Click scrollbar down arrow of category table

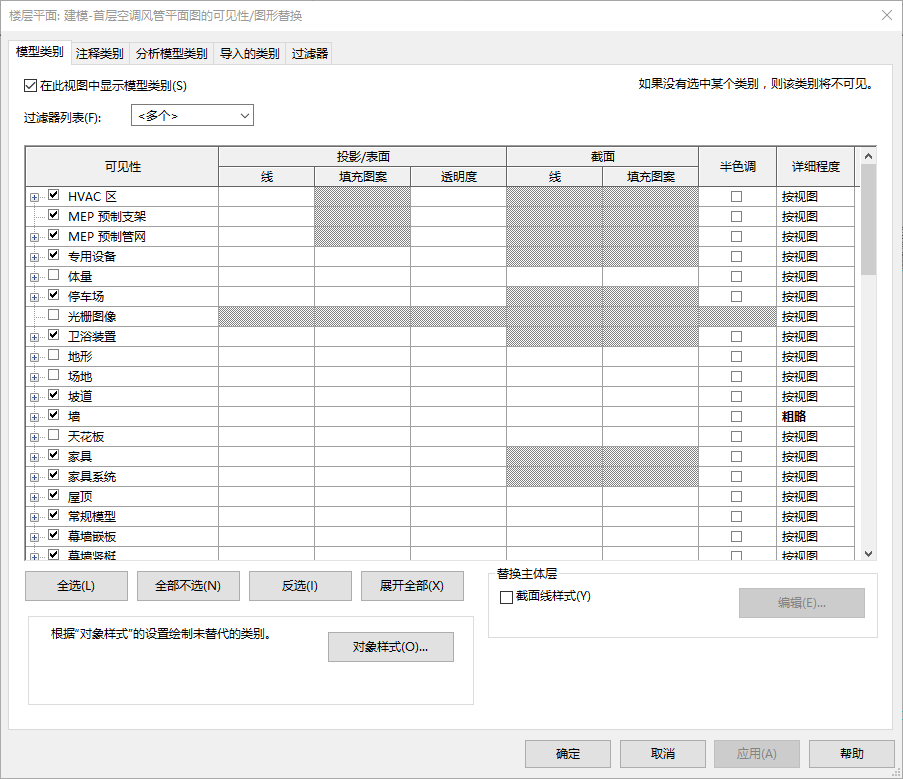pos(868,553)
